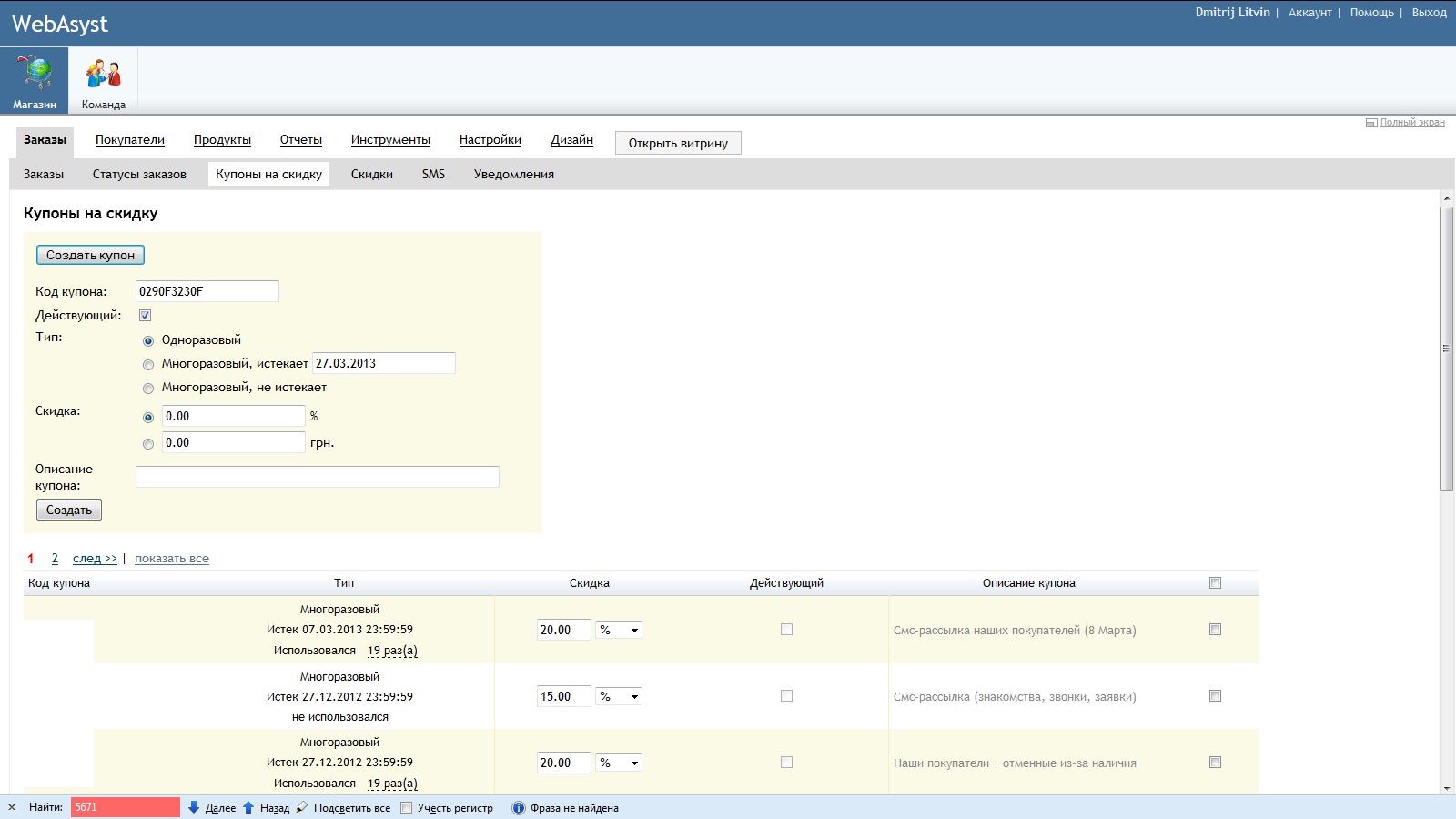Click the показать все link
The height and width of the screenshot is (819, 1456).
tap(172, 559)
